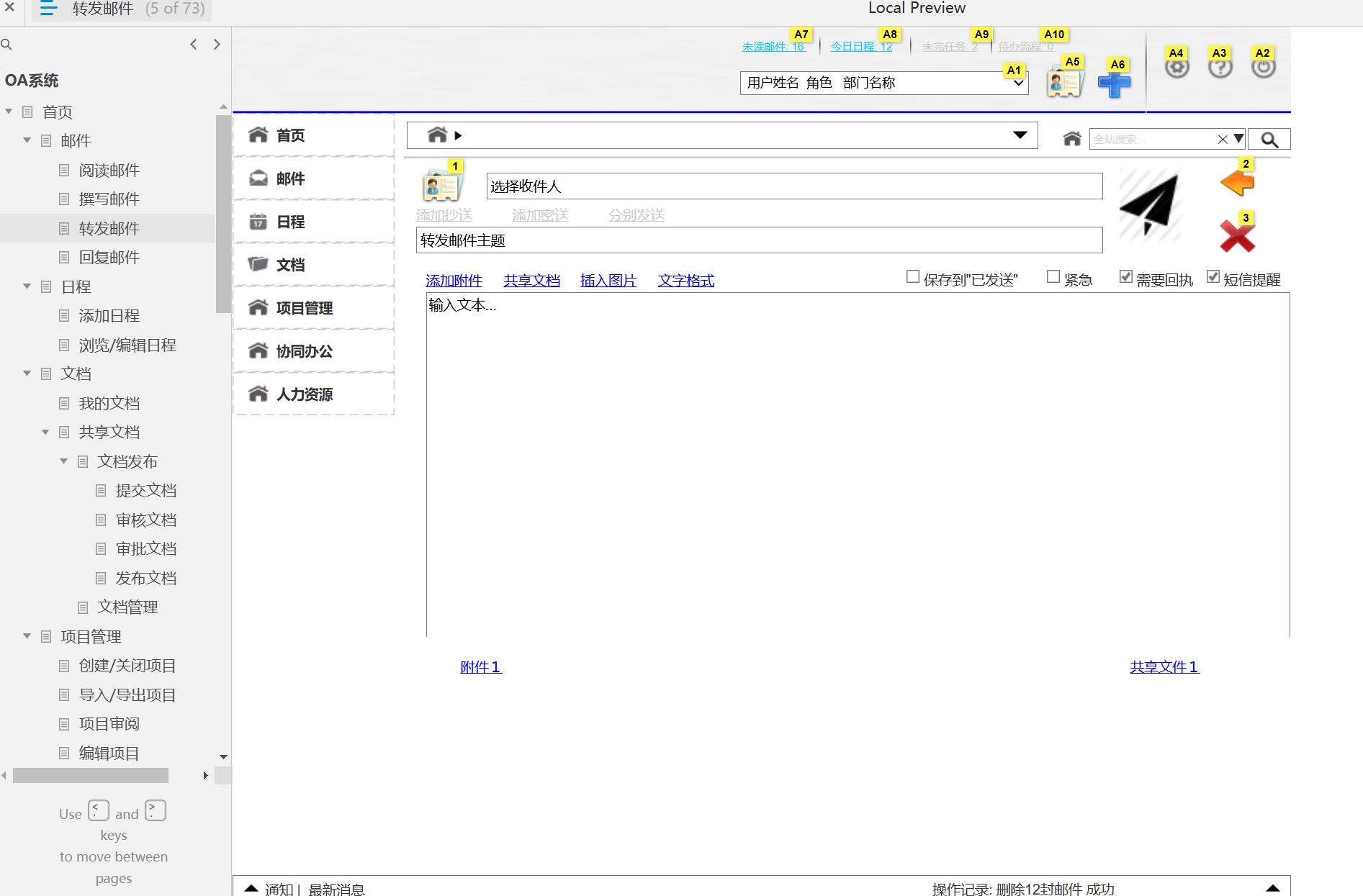Click the 文字格式 link
1363x896 pixels.
(x=686, y=281)
